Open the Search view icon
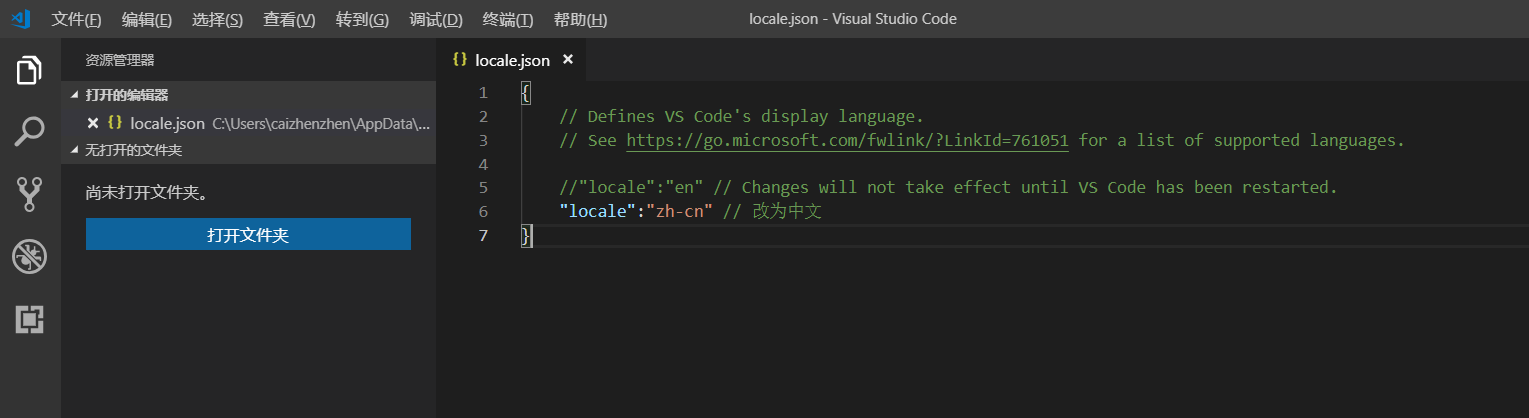 29,132
